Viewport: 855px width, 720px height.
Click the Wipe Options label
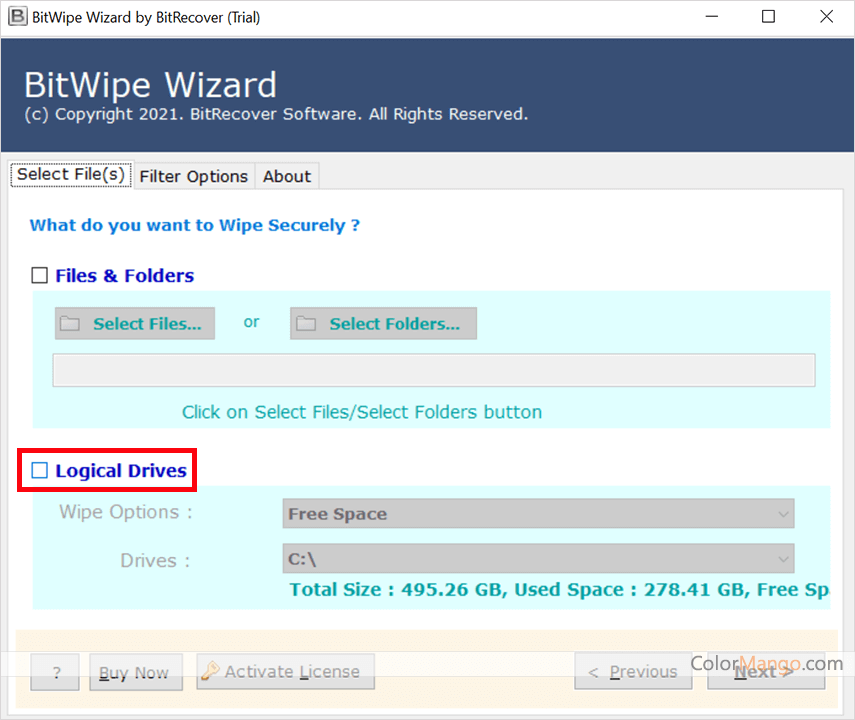[x=126, y=512]
